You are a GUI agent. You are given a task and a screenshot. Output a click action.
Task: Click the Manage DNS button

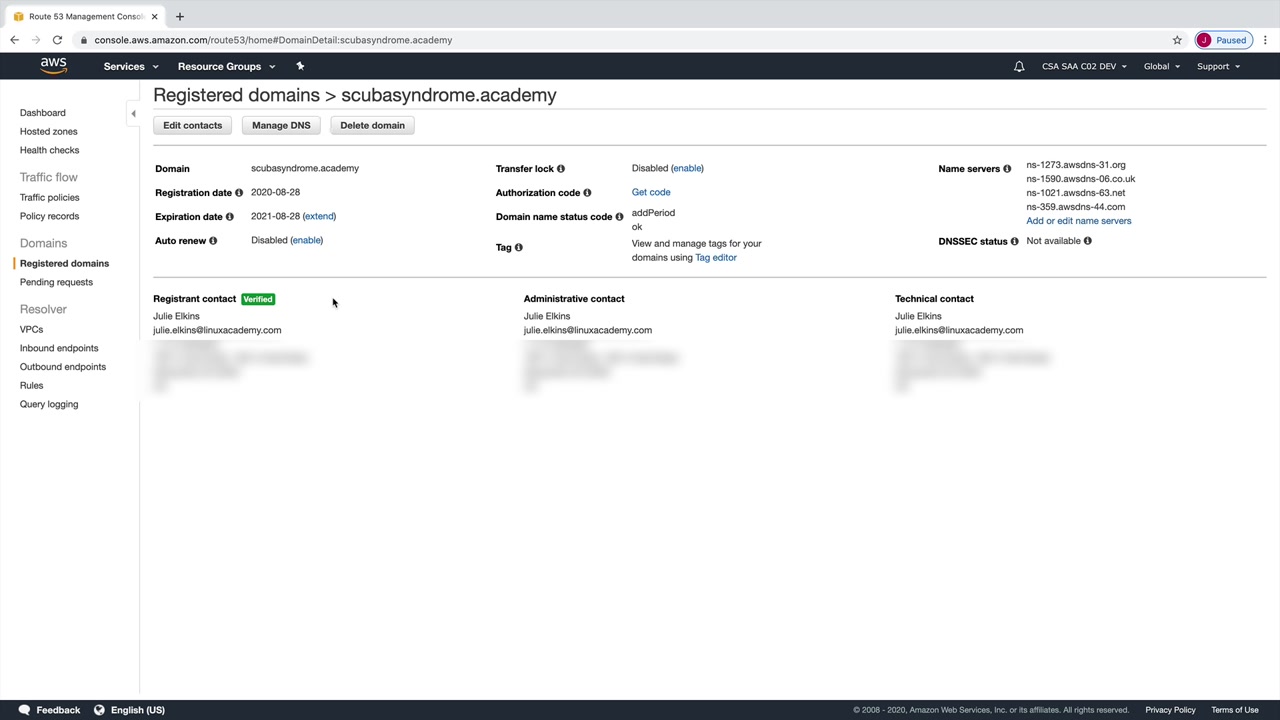[x=281, y=125]
